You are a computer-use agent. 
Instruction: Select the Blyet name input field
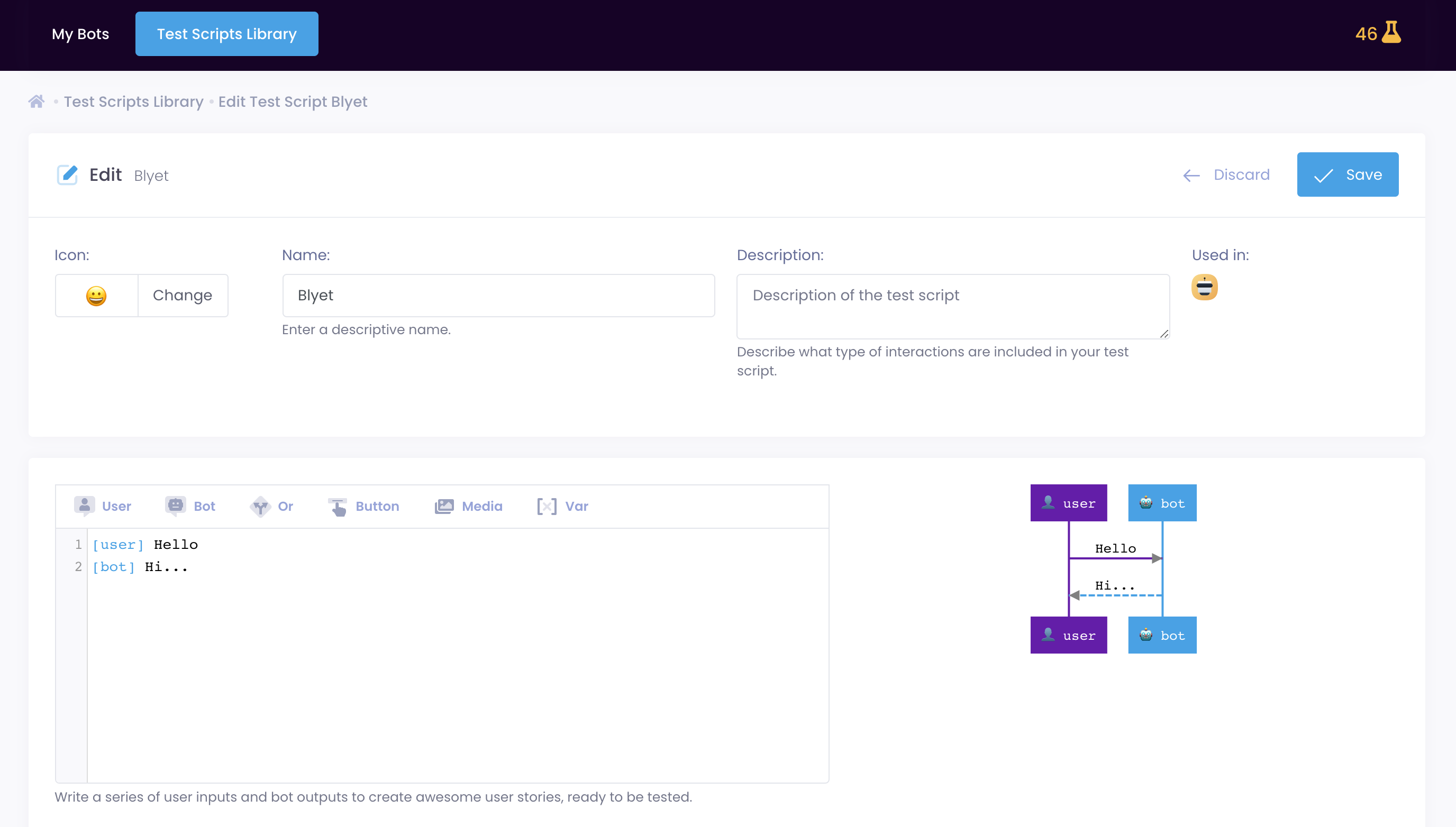[498, 295]
